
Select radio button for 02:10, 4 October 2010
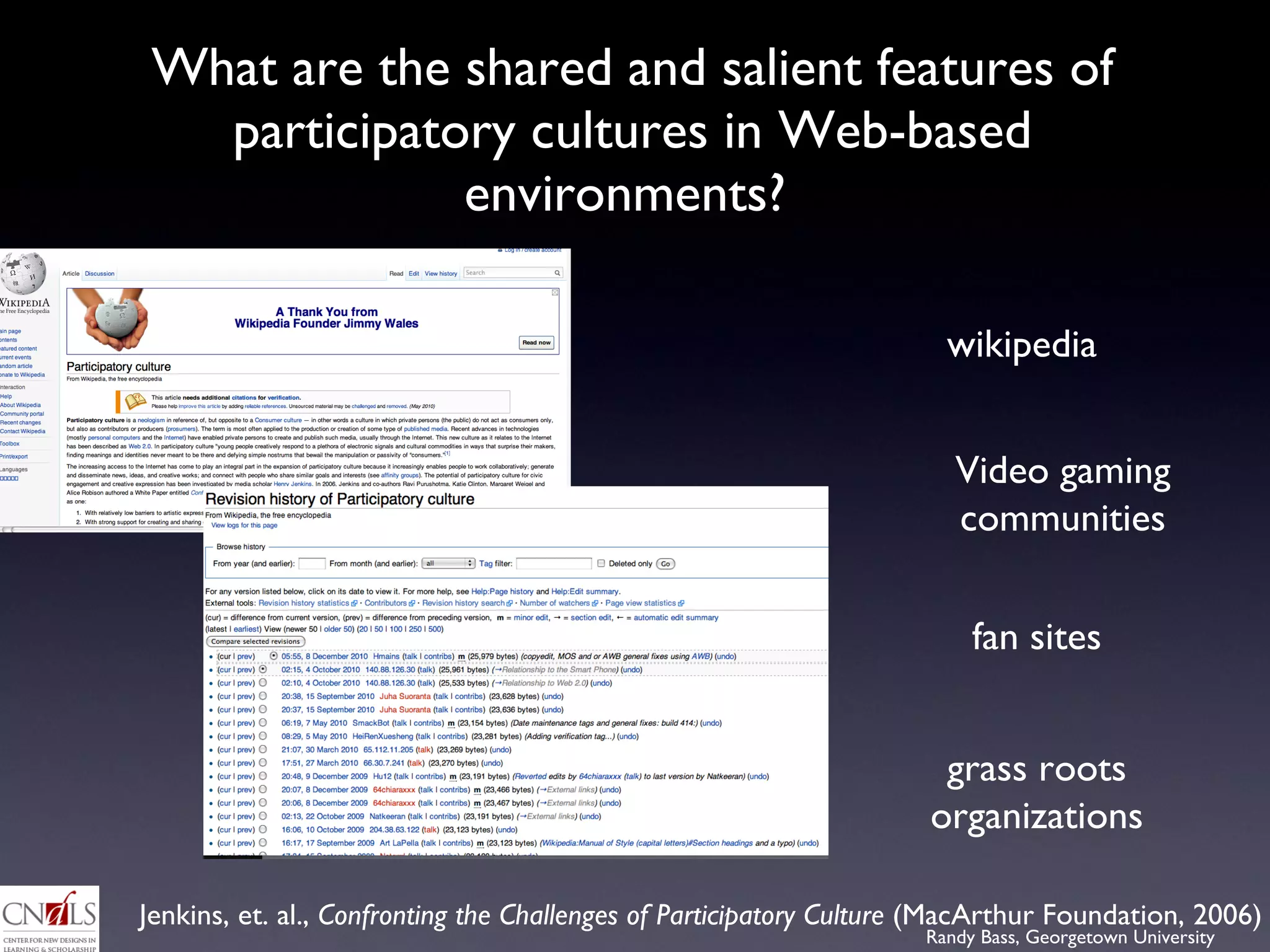tap(263, 682)
